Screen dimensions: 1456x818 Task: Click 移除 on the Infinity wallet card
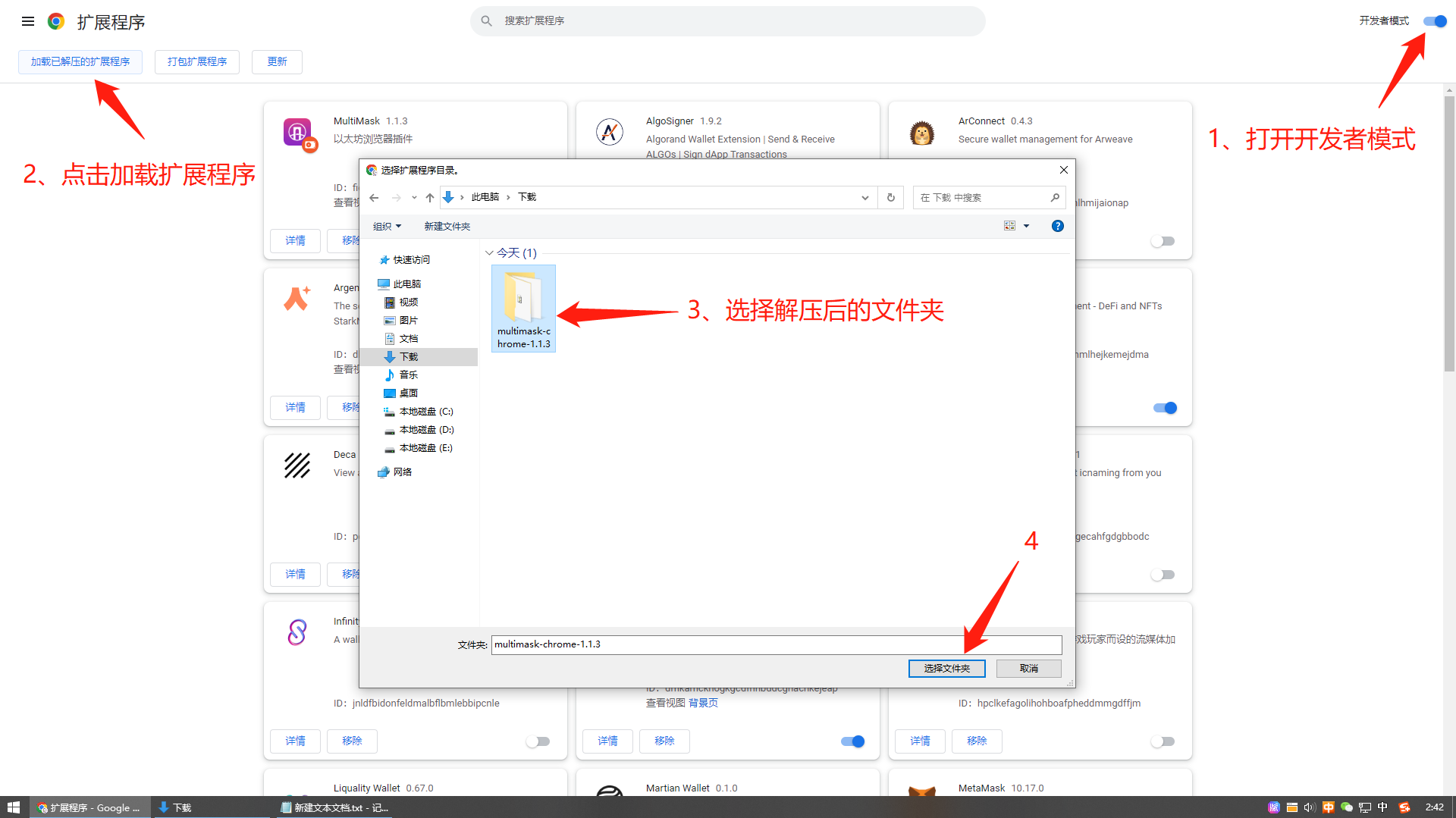click(352, 741)
